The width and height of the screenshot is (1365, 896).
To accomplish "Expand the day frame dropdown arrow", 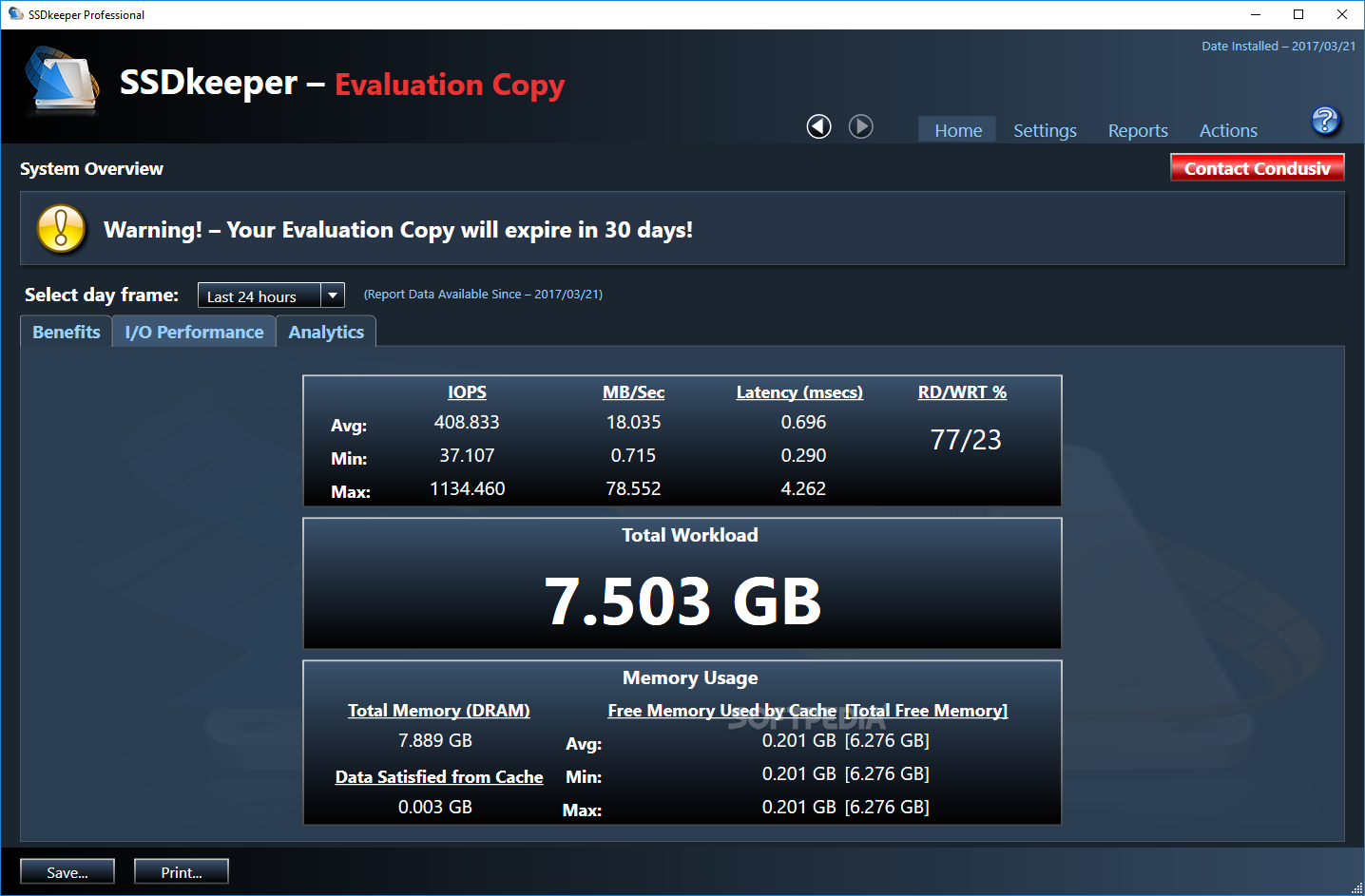I will pyautogui.click(x=333, y=295).
